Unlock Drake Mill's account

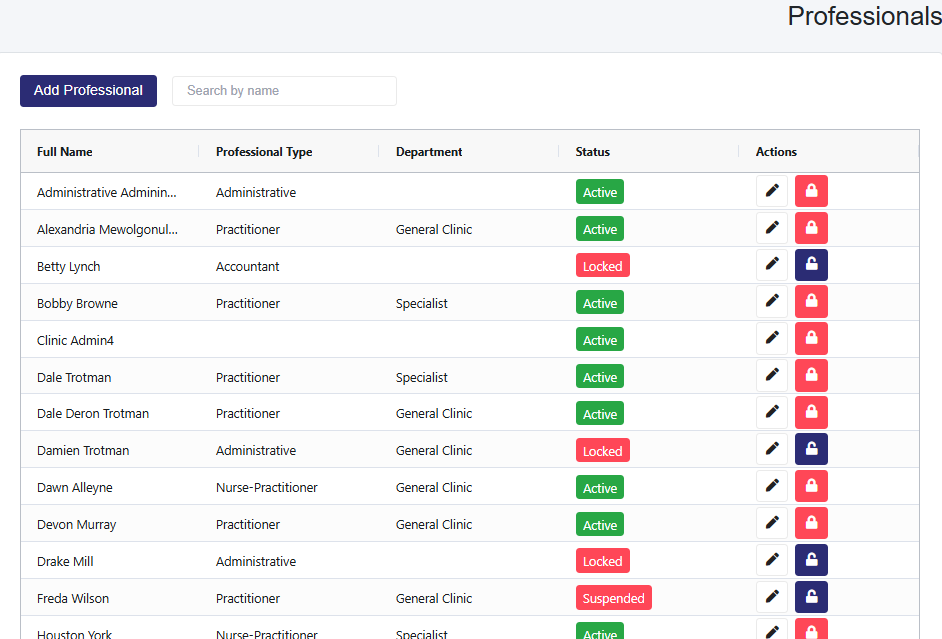coord(811,561)
